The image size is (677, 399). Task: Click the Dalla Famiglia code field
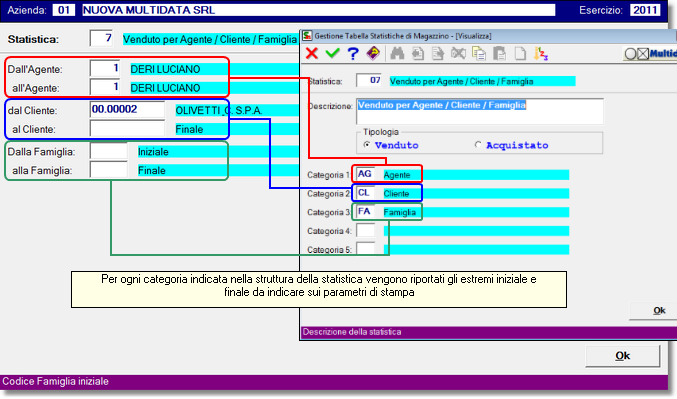click(x=108, y=151)
